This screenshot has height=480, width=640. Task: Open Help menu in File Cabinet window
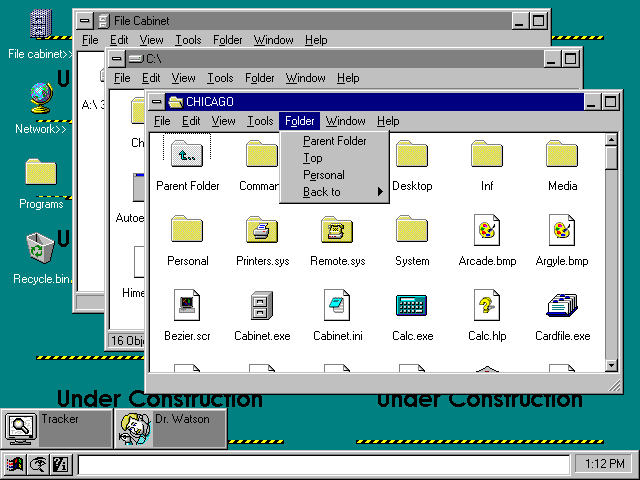click(316, 40)
